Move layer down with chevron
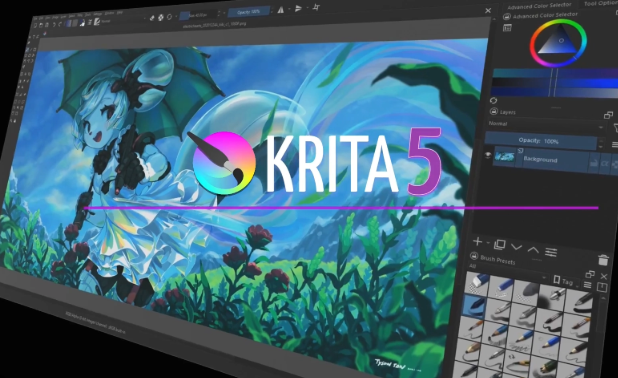 point(516,247)
